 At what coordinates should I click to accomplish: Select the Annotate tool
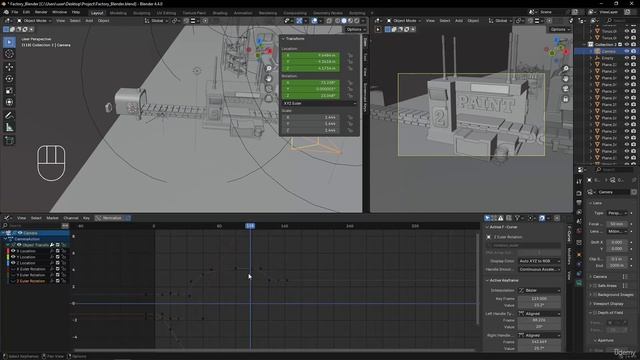[x=9, y=116]
